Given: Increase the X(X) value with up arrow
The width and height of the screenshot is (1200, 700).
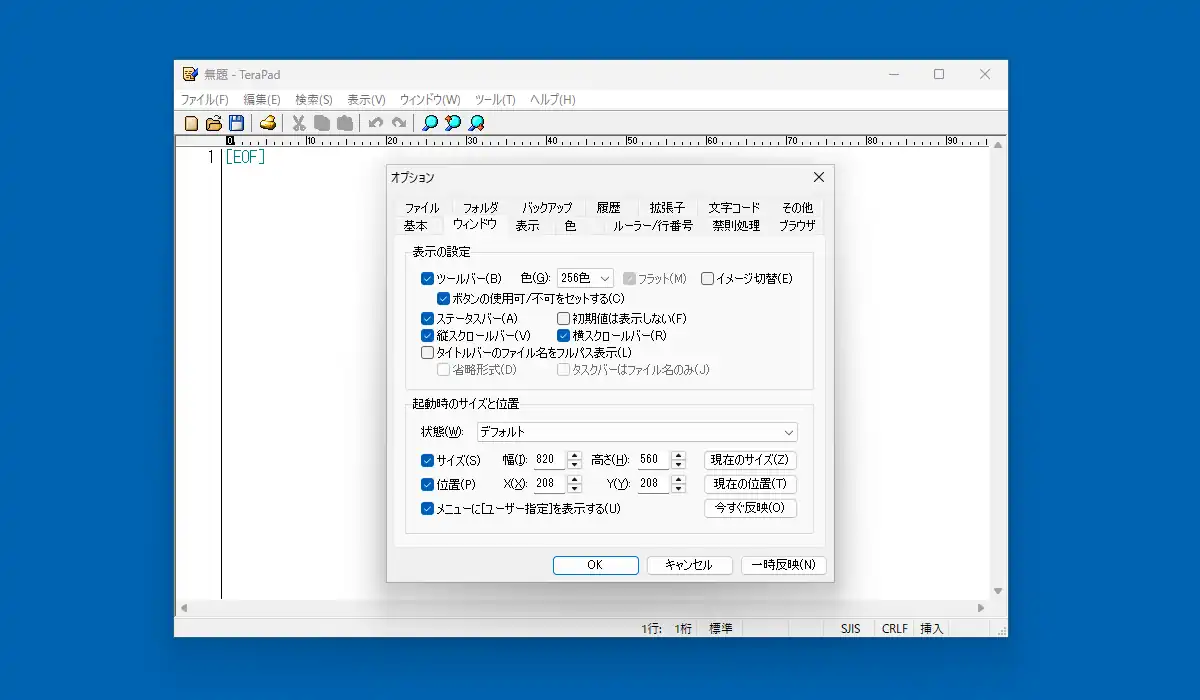Looking at the screenshot, I should [x=574, y=480].
